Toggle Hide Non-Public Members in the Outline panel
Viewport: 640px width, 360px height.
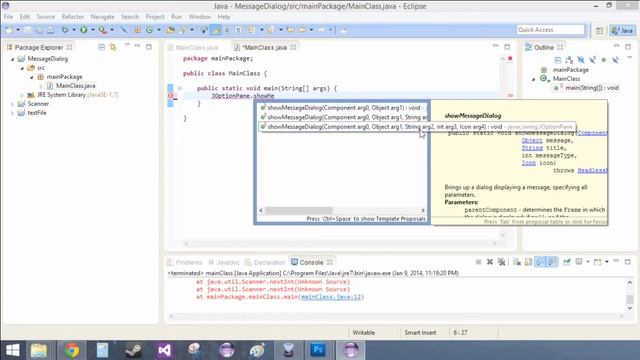pyautogui.click(x=604, y=60)
